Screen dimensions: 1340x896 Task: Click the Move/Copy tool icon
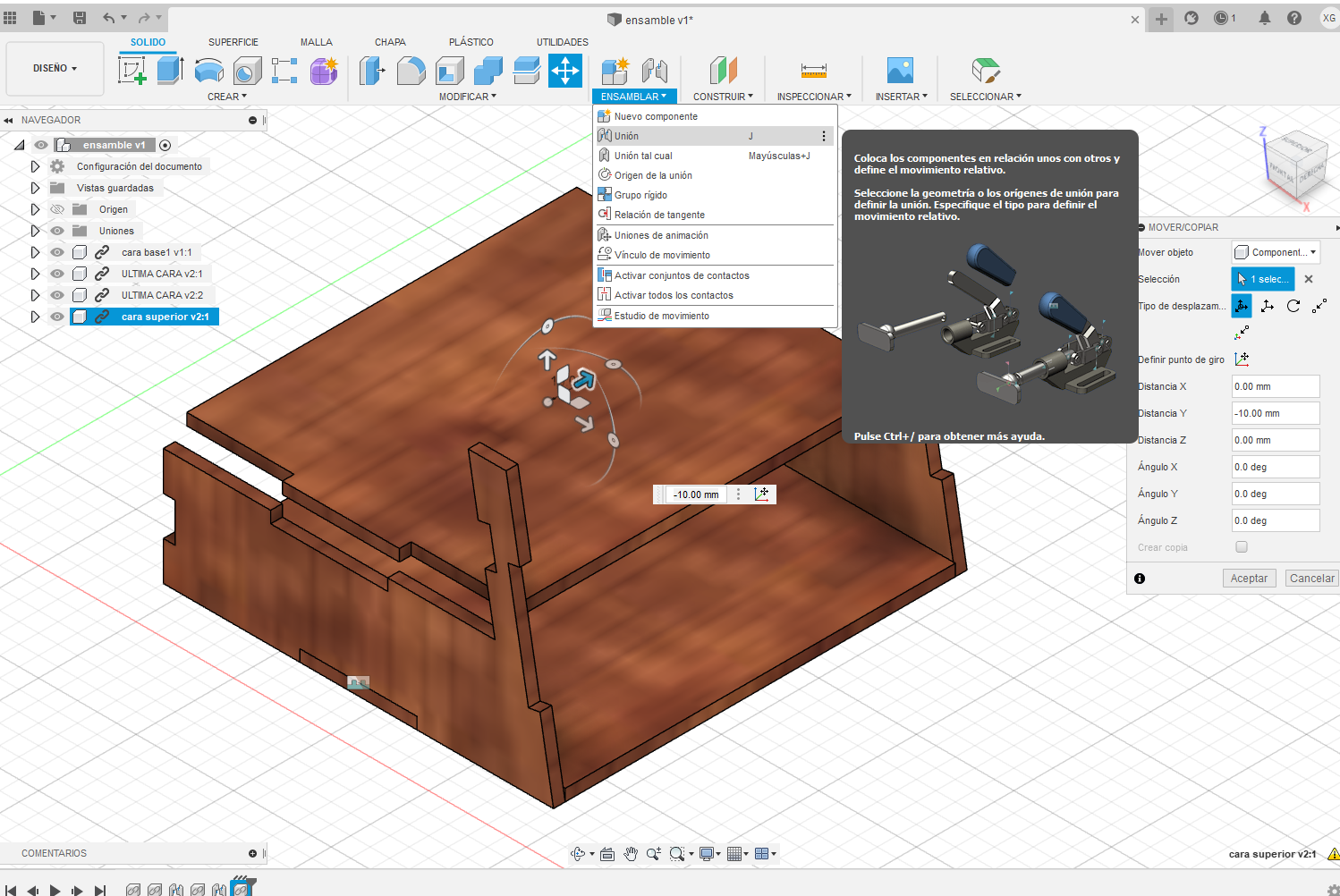565,71
